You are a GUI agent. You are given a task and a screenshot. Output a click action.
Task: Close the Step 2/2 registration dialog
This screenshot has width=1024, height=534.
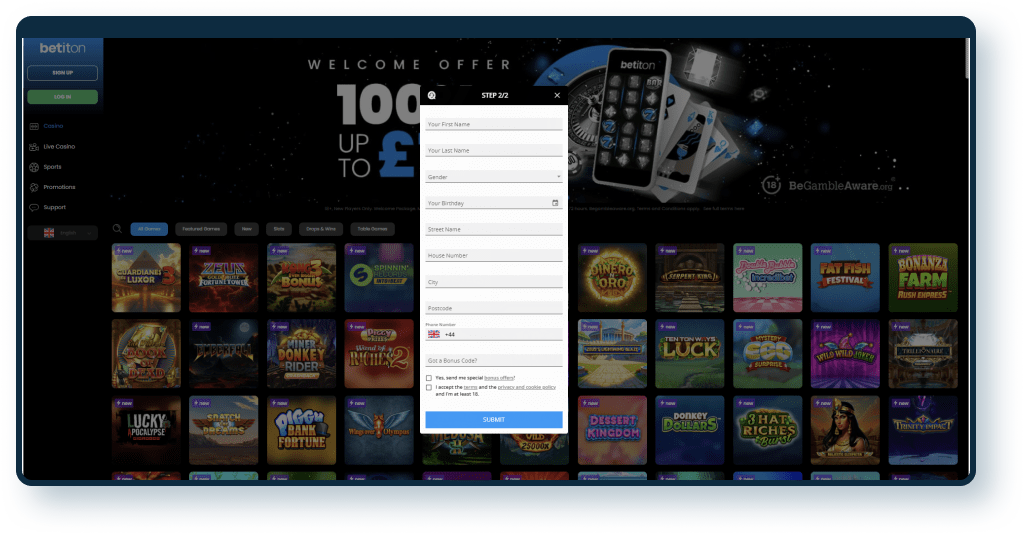(x=557, y=95)
